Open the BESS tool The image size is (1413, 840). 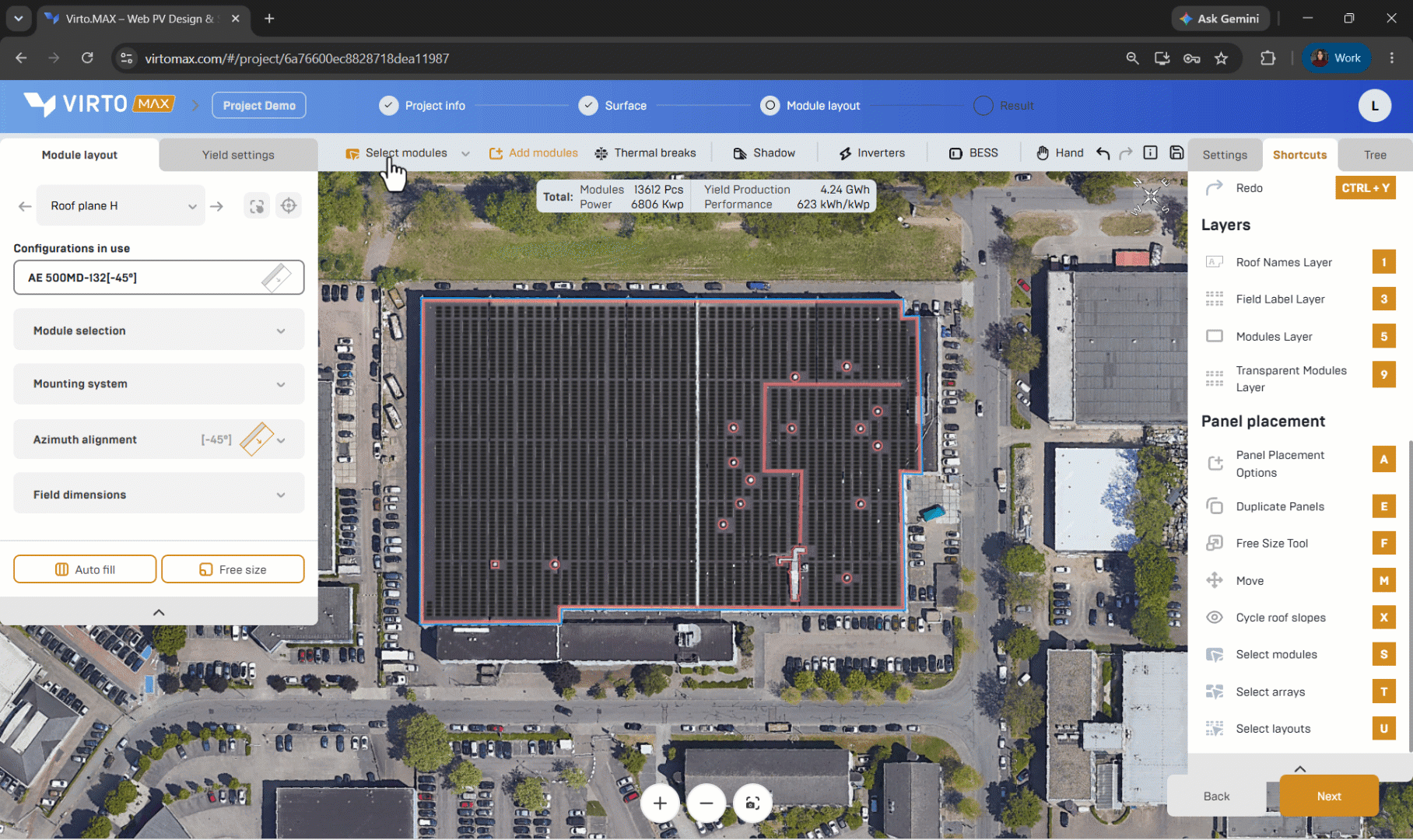[973, 153]
